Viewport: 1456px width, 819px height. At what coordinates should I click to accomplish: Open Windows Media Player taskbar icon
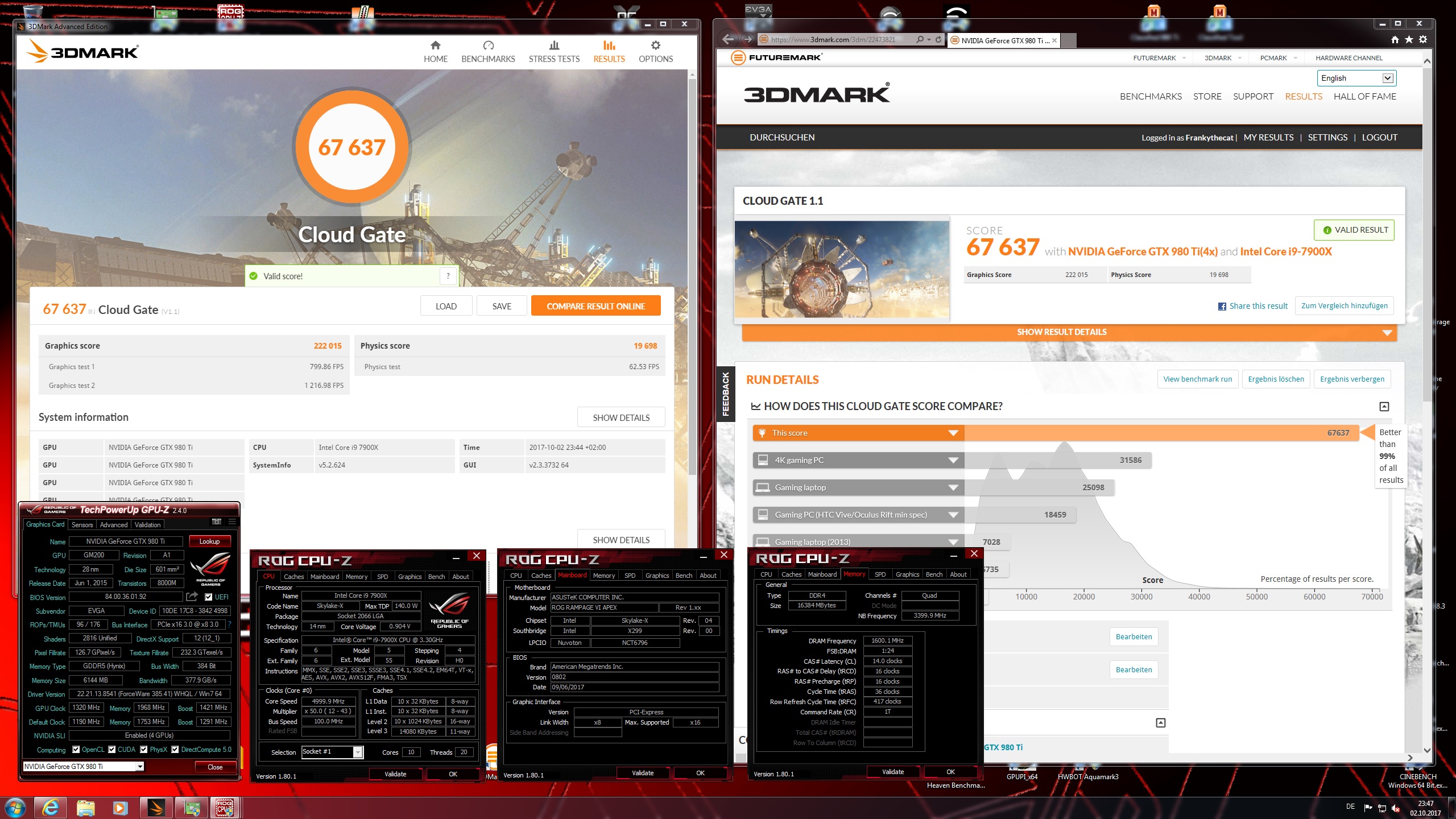tap(120, 808)
